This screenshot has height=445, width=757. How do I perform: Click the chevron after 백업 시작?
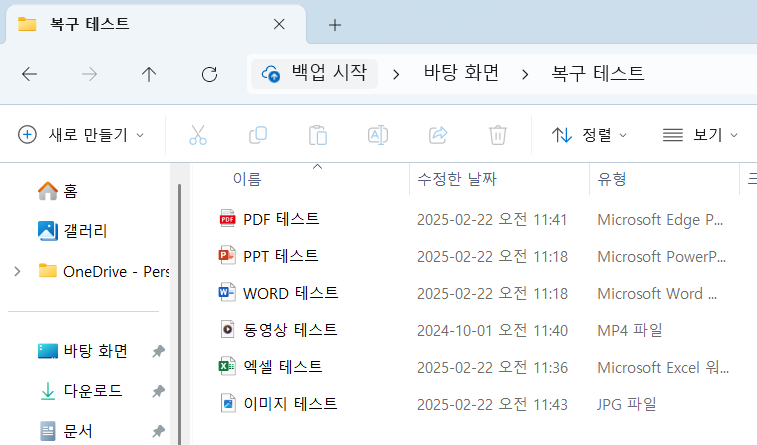click(x=396, y=74)
